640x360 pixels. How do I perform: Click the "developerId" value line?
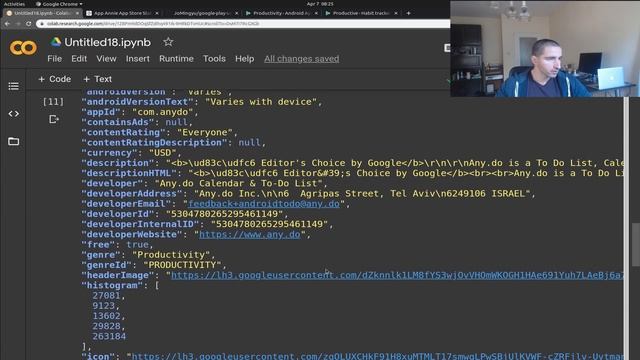[184, 214]
